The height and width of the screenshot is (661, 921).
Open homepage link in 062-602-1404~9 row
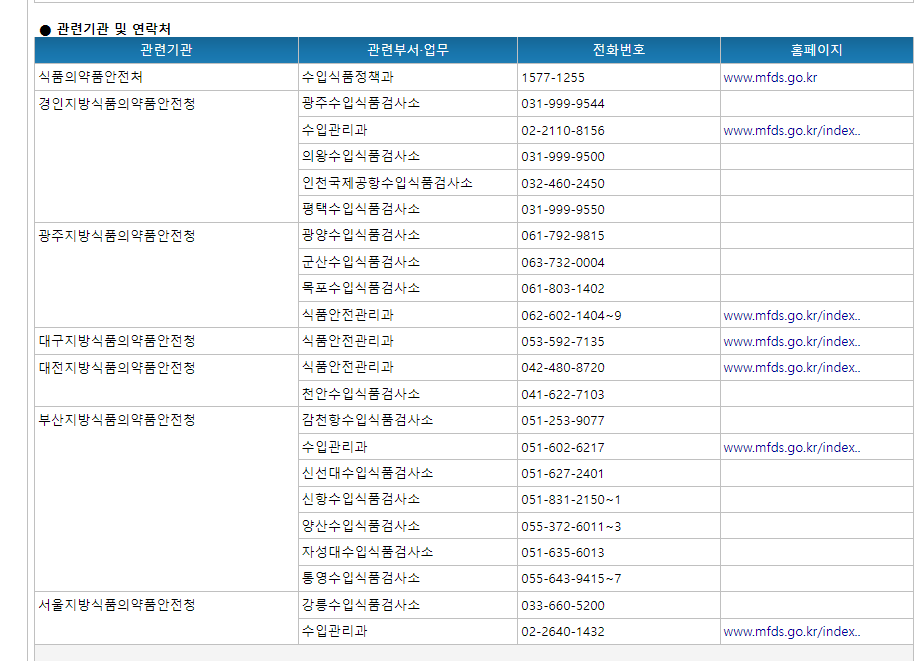pos(792,316)
